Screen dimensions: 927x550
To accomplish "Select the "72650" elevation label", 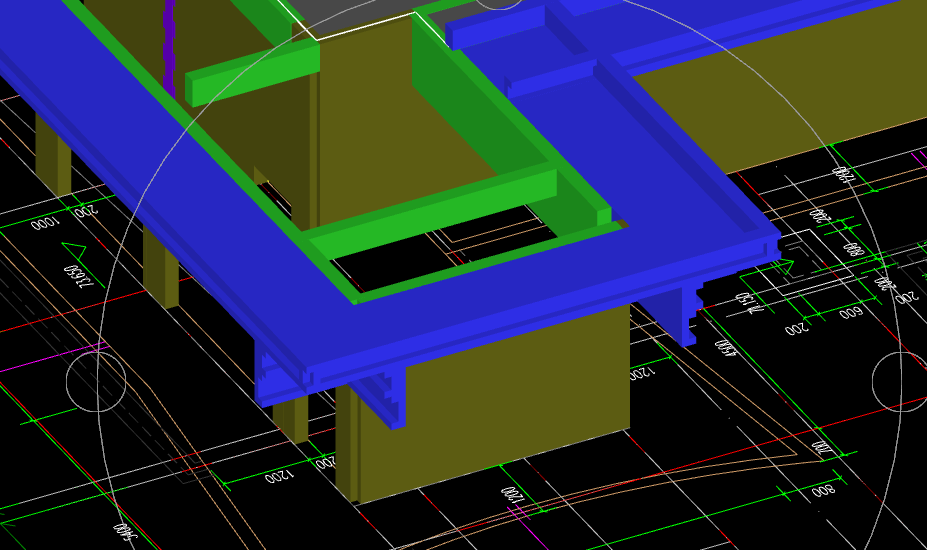I will coord(78,276).
